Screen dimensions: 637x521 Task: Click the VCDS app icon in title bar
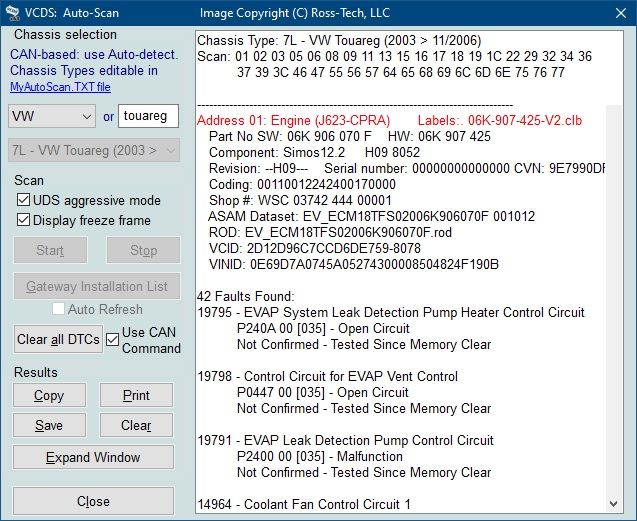coord(13,13)
